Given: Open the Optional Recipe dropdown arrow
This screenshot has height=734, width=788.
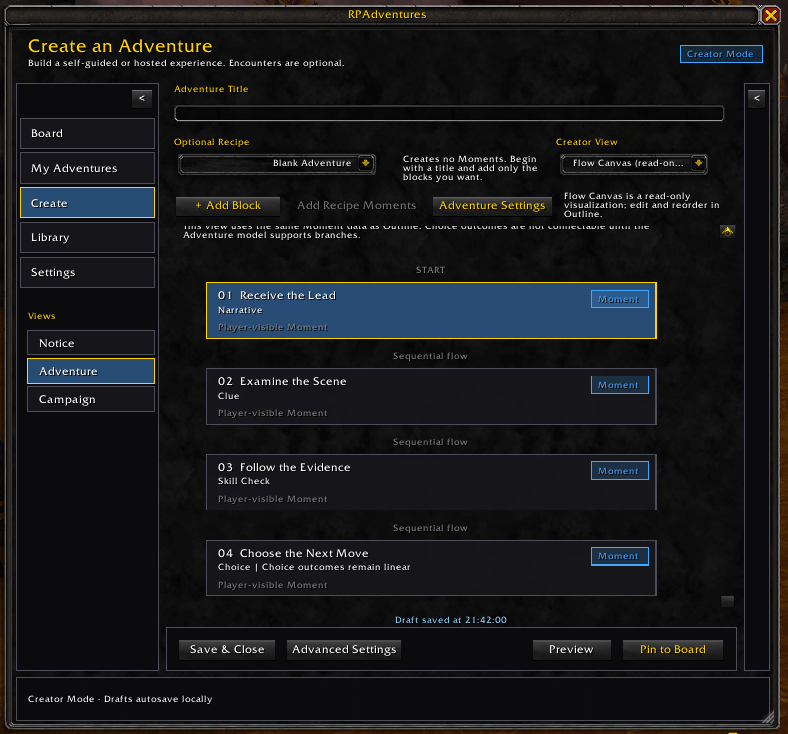Looking at the screenshot, I should [365, 163].
